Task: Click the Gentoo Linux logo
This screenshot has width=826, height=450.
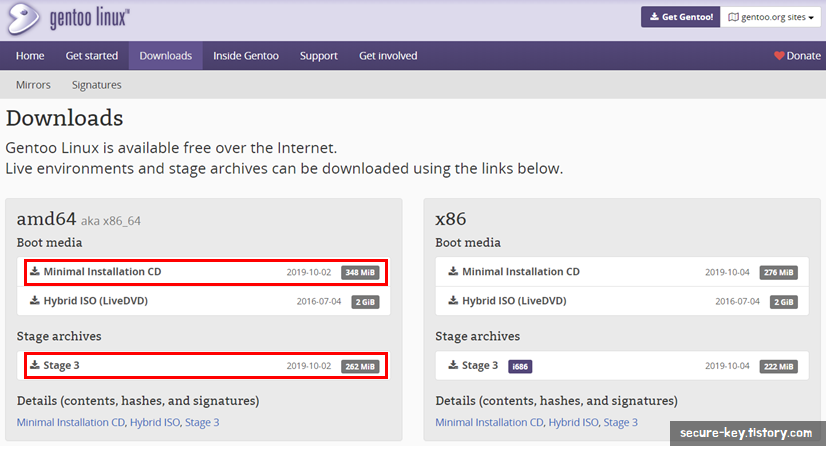Action: coord(68,19)
